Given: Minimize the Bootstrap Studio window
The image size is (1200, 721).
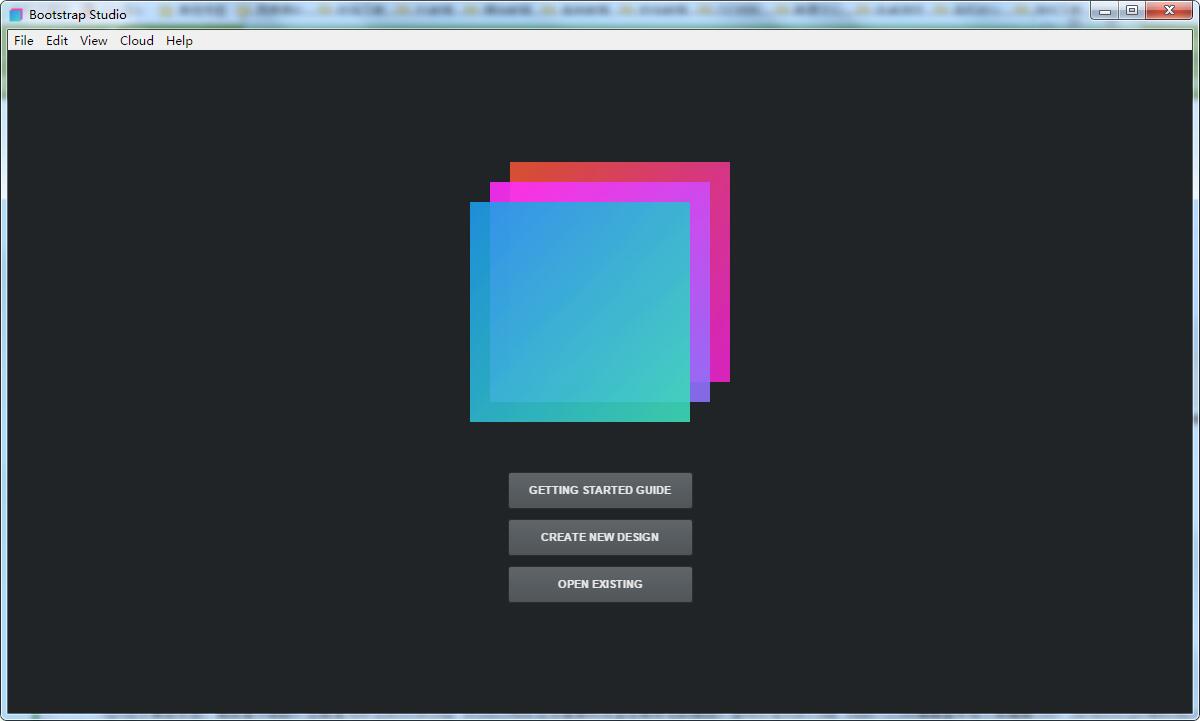Looking at the screenshot, I should coord(1105,11).
